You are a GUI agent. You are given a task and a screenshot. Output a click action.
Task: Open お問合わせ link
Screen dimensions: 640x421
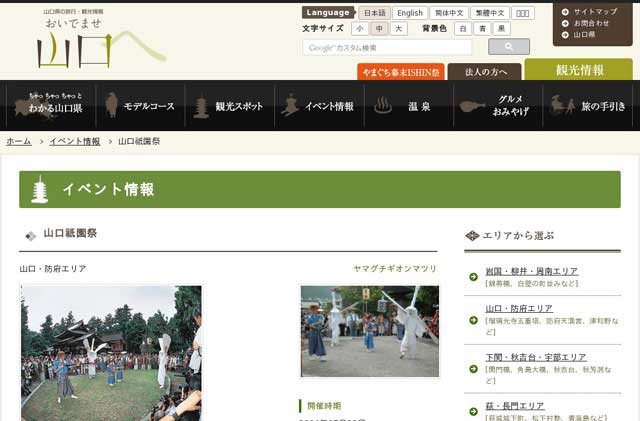coord(591,23)
